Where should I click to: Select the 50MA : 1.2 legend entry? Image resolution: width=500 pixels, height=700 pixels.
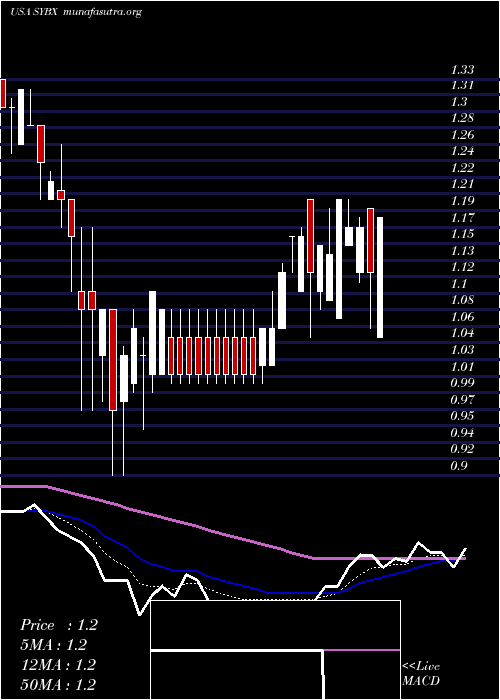58,684
